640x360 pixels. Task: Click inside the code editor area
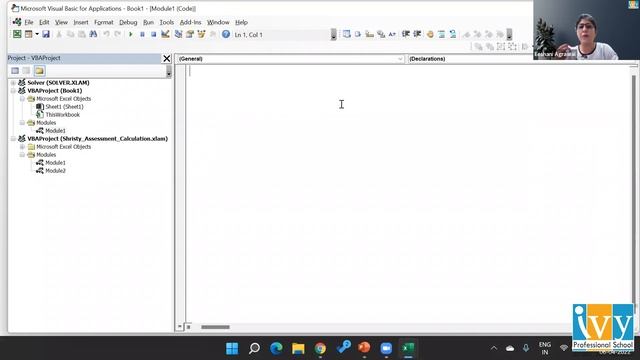tap(408, 192)
